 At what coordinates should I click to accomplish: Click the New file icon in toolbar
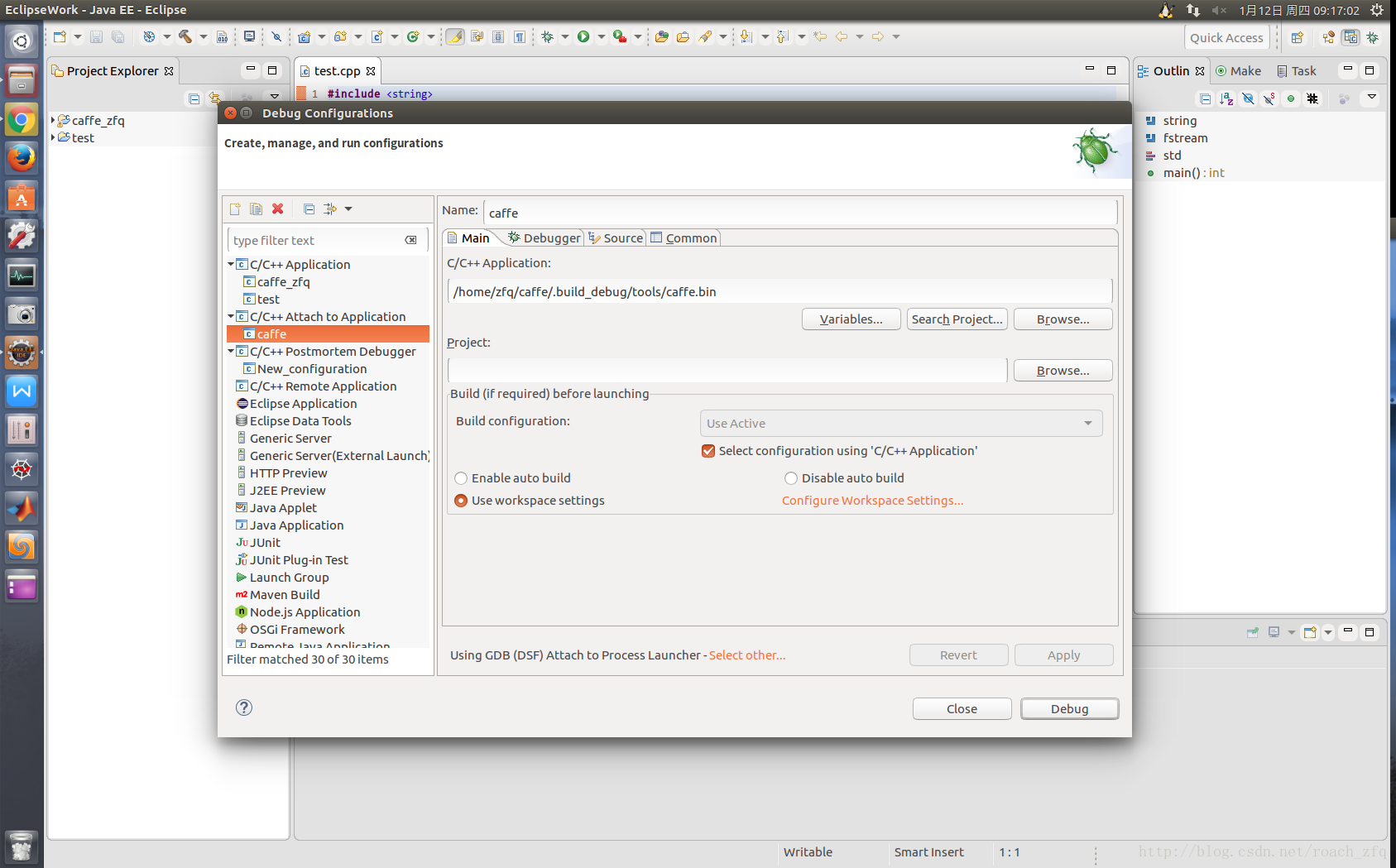pyautogui.click(x=60, y=36)
